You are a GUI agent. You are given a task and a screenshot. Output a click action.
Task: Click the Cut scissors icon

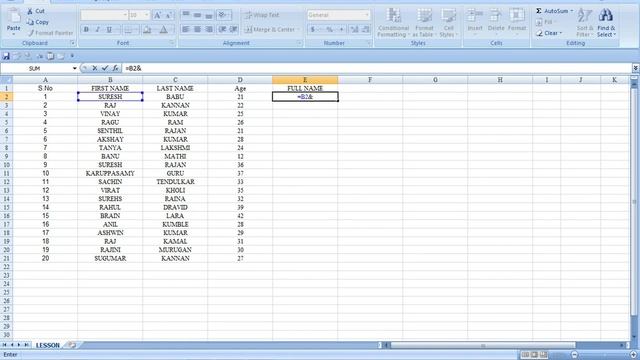(x=30, y=11)
